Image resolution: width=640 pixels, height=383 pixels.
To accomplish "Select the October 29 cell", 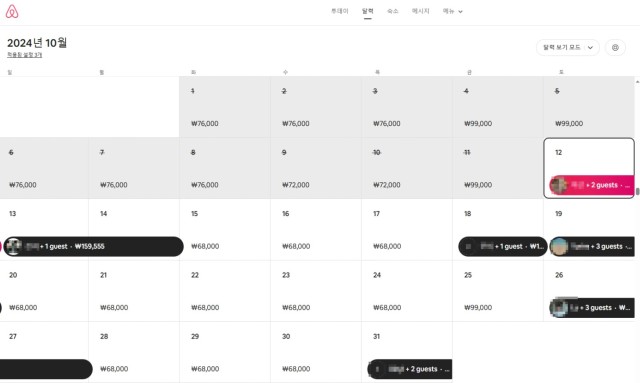I will pos(225,352).
